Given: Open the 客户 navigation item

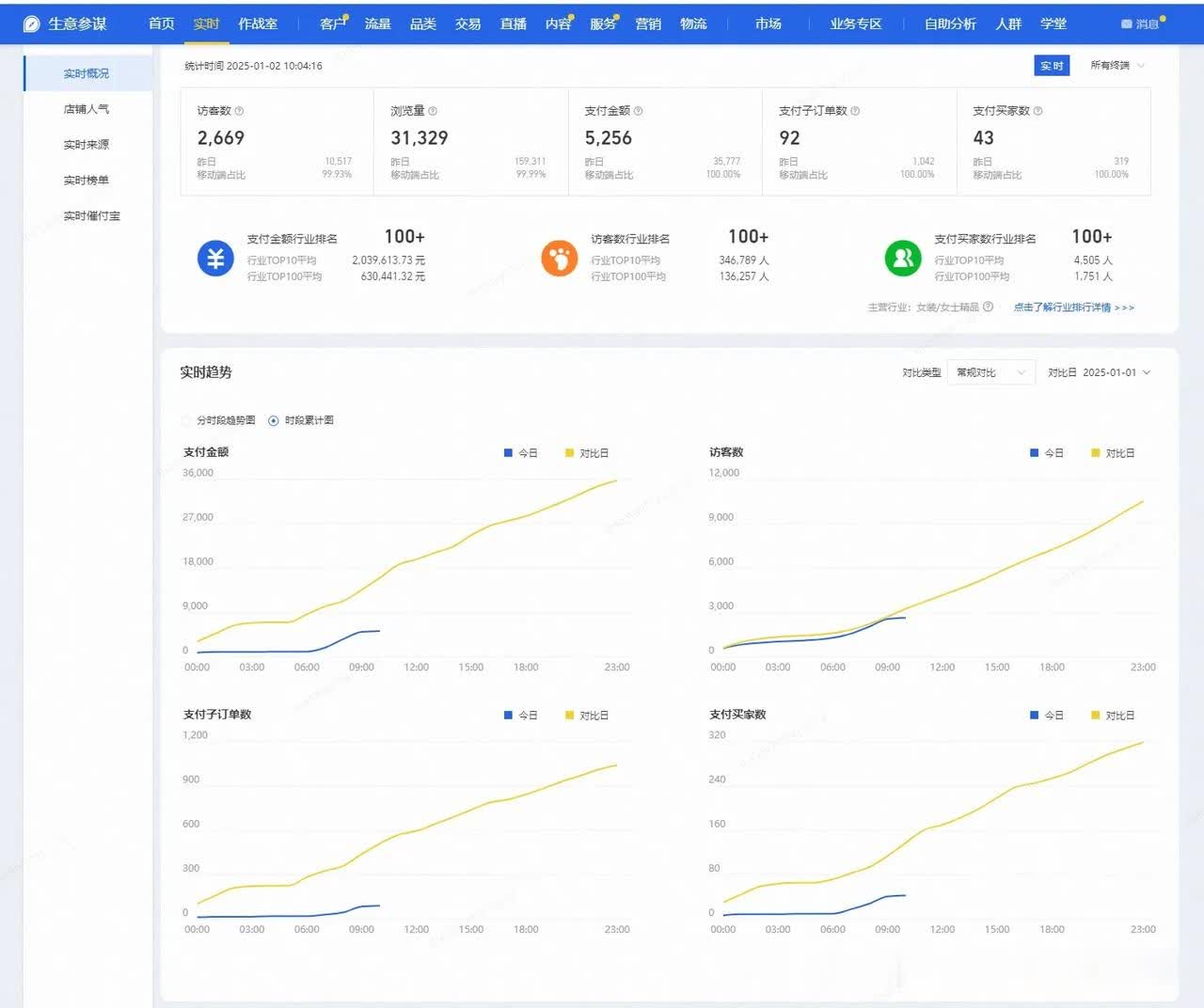Looking at the screenshot, I should (x=333, y=24).
